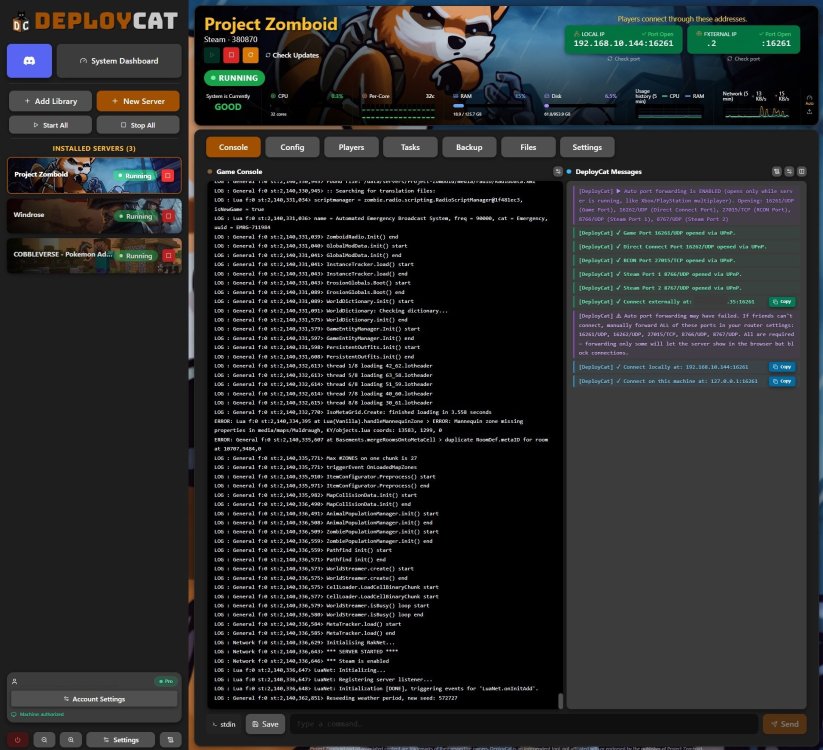Click the Network history graph
Screen dimensions: 823x750
756,112
